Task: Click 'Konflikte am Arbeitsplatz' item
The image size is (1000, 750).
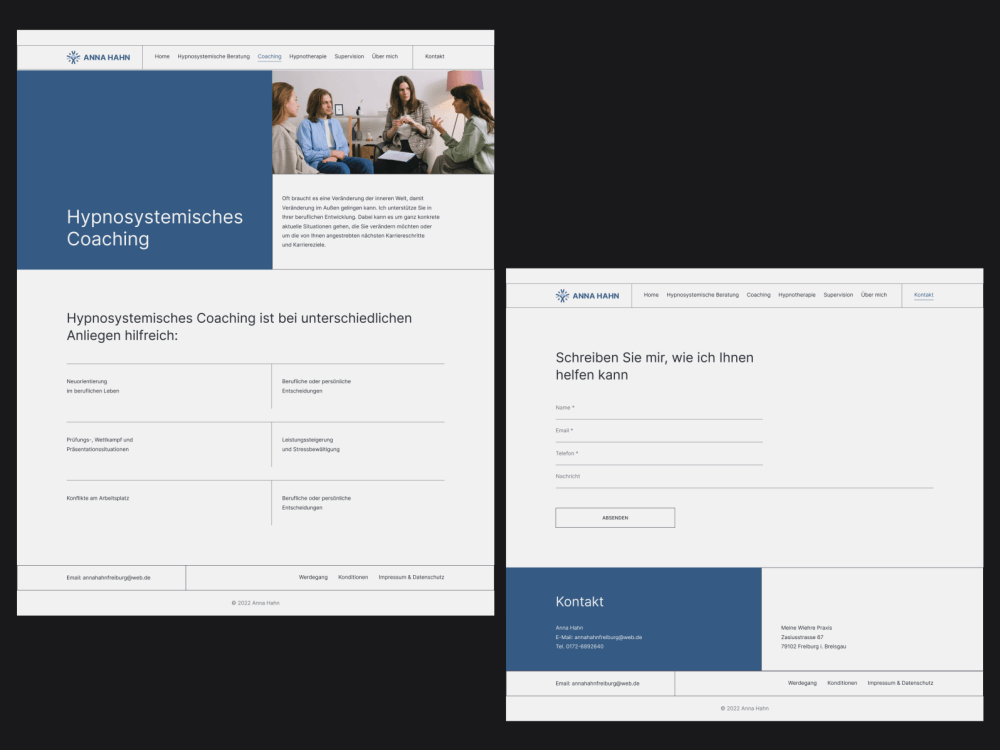Action: click(98, 498)
